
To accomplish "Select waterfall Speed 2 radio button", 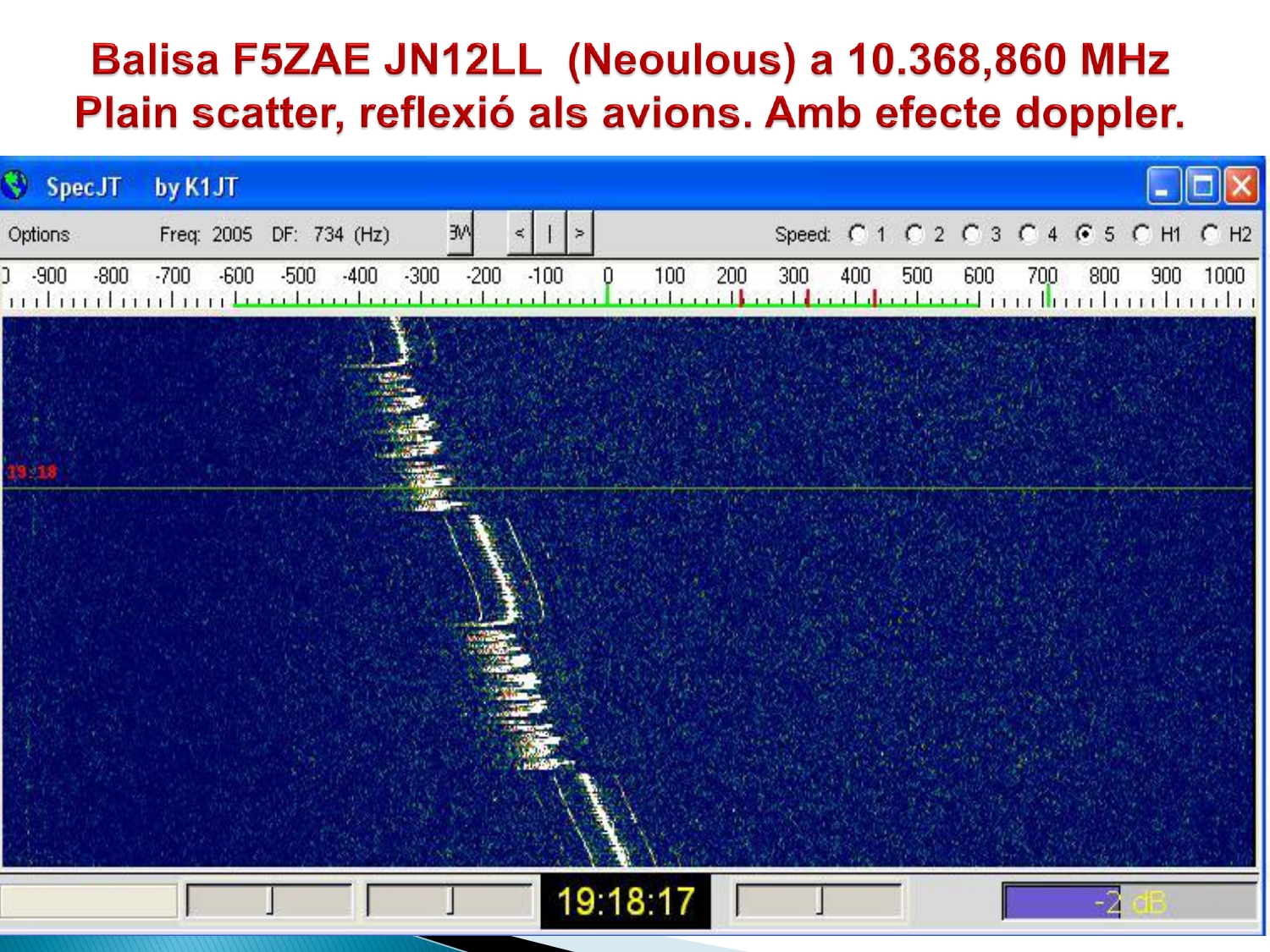I will (x=914, y=234).
